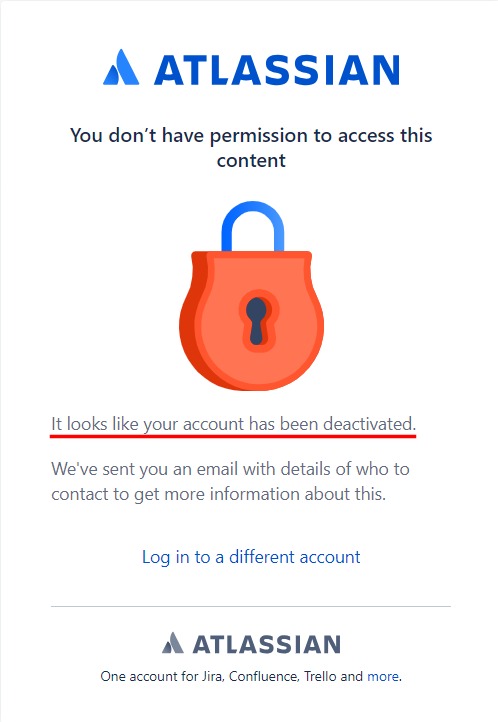
Task: Click the gray ATLASSIAN wordmark in footer
Action: click(x=266, y=644)
